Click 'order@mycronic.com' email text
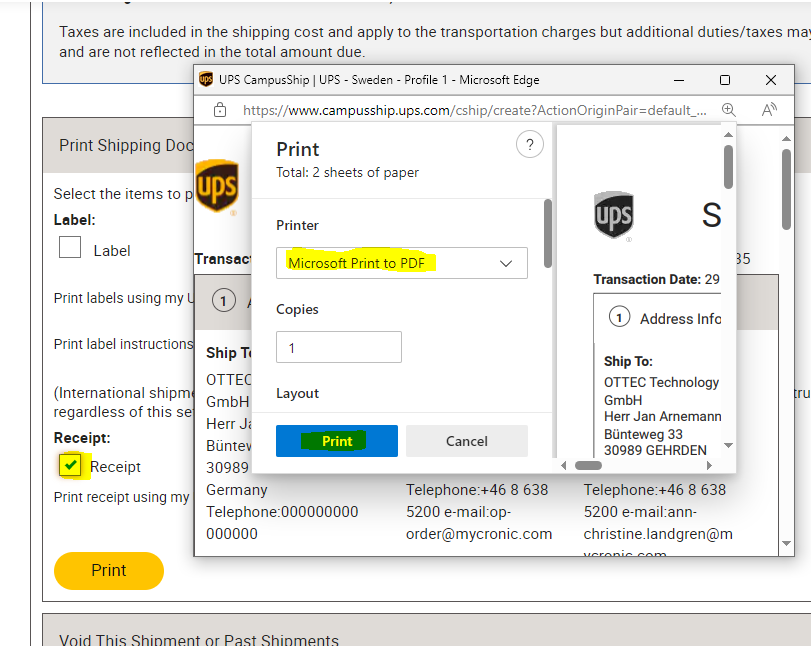811x646 pixels. point(479,534)
